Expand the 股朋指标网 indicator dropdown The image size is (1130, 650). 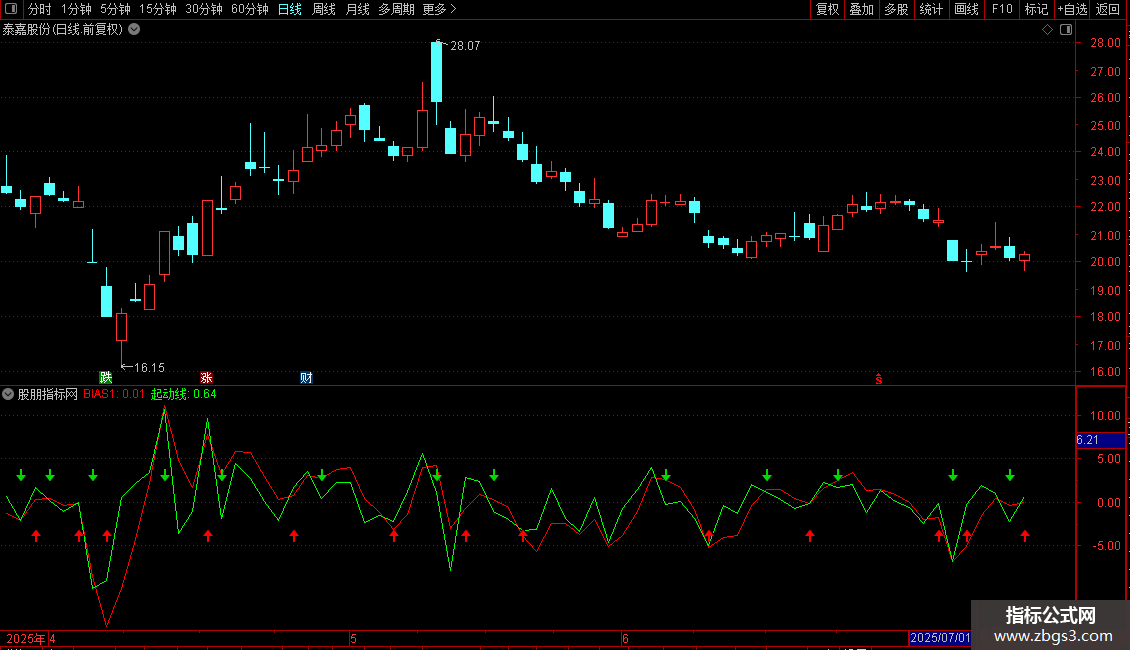[8, 394]
